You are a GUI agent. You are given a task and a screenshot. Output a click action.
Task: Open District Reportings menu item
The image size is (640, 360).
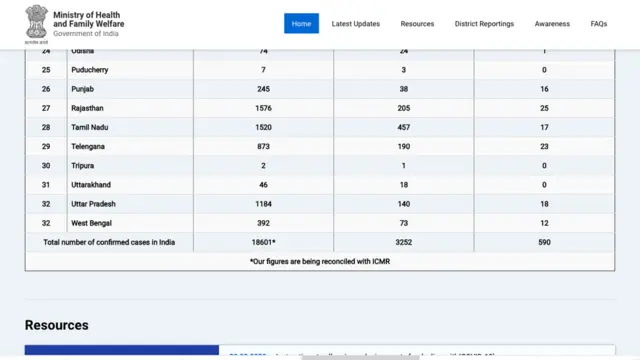tap(484, 24)
